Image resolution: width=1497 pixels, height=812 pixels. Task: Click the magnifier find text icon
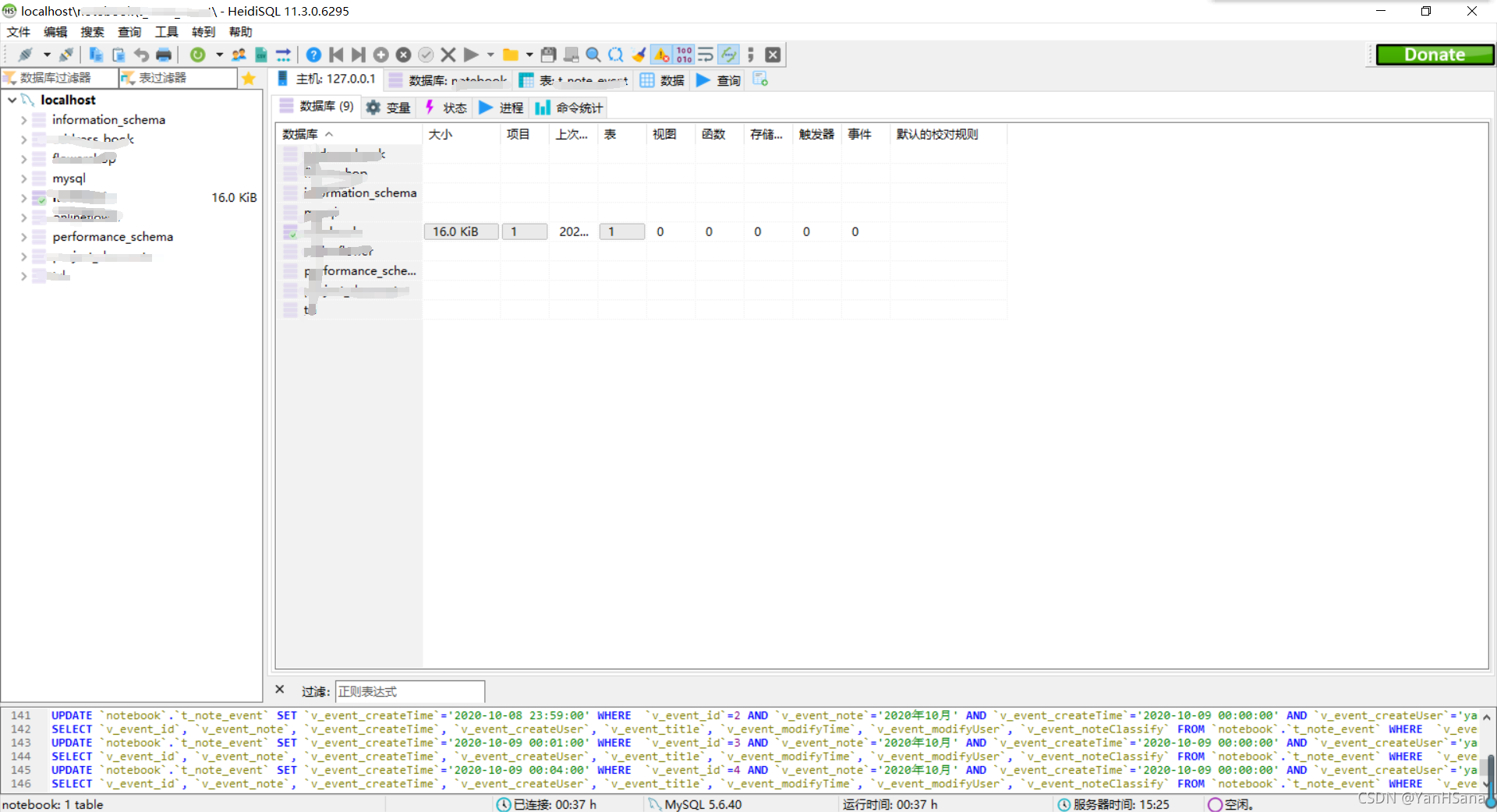(593, 55)
